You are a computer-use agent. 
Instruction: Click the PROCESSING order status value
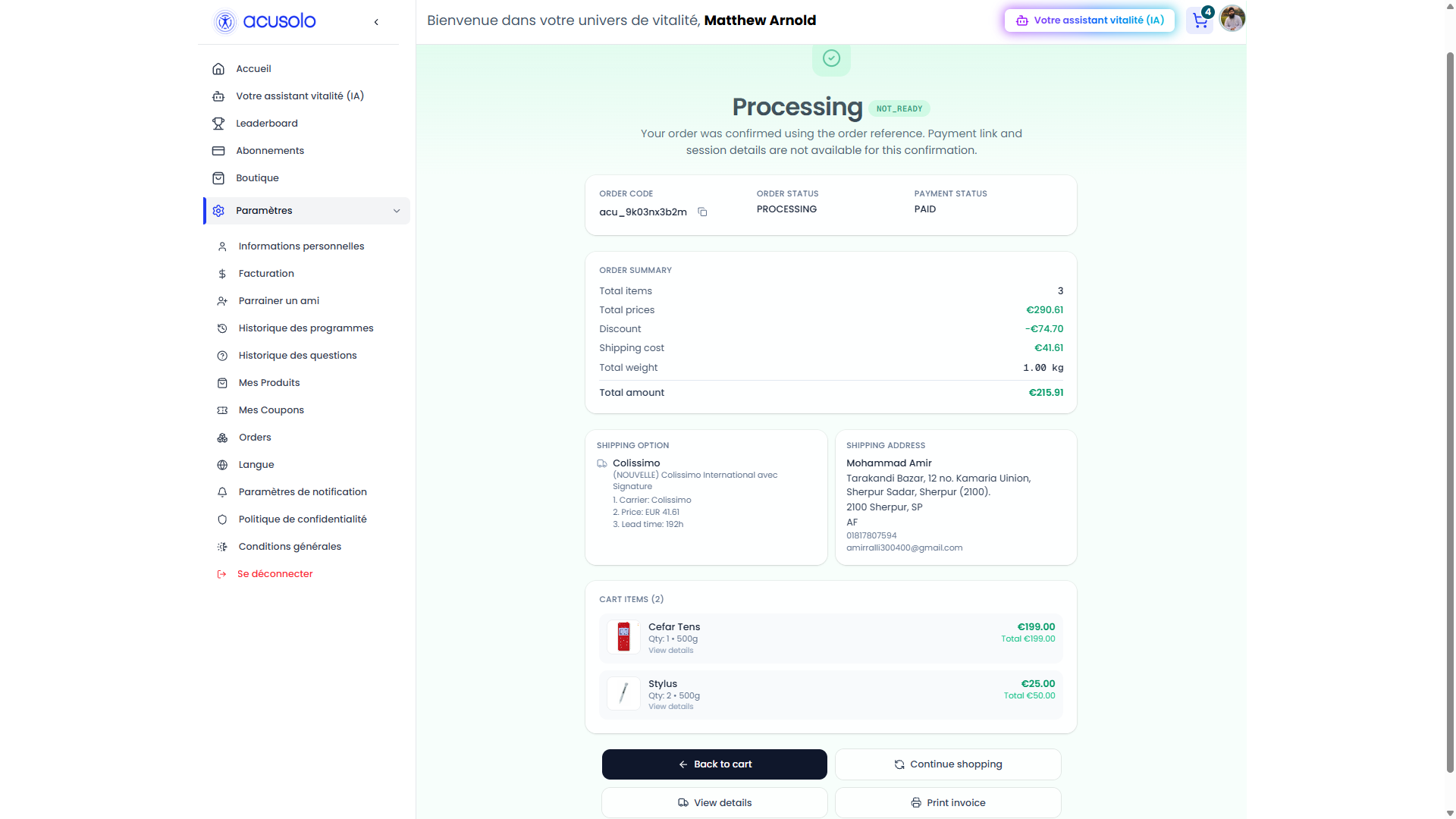[x=786, y=209]
